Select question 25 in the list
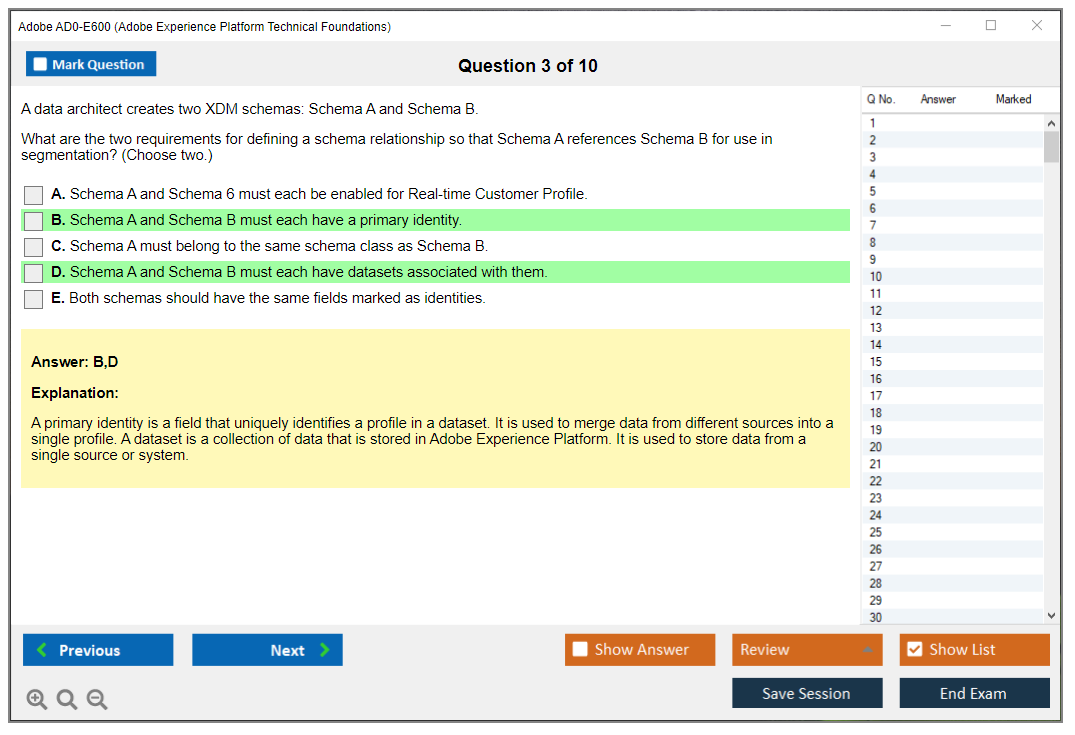The image size is (1075, 735). pos(876,532)
